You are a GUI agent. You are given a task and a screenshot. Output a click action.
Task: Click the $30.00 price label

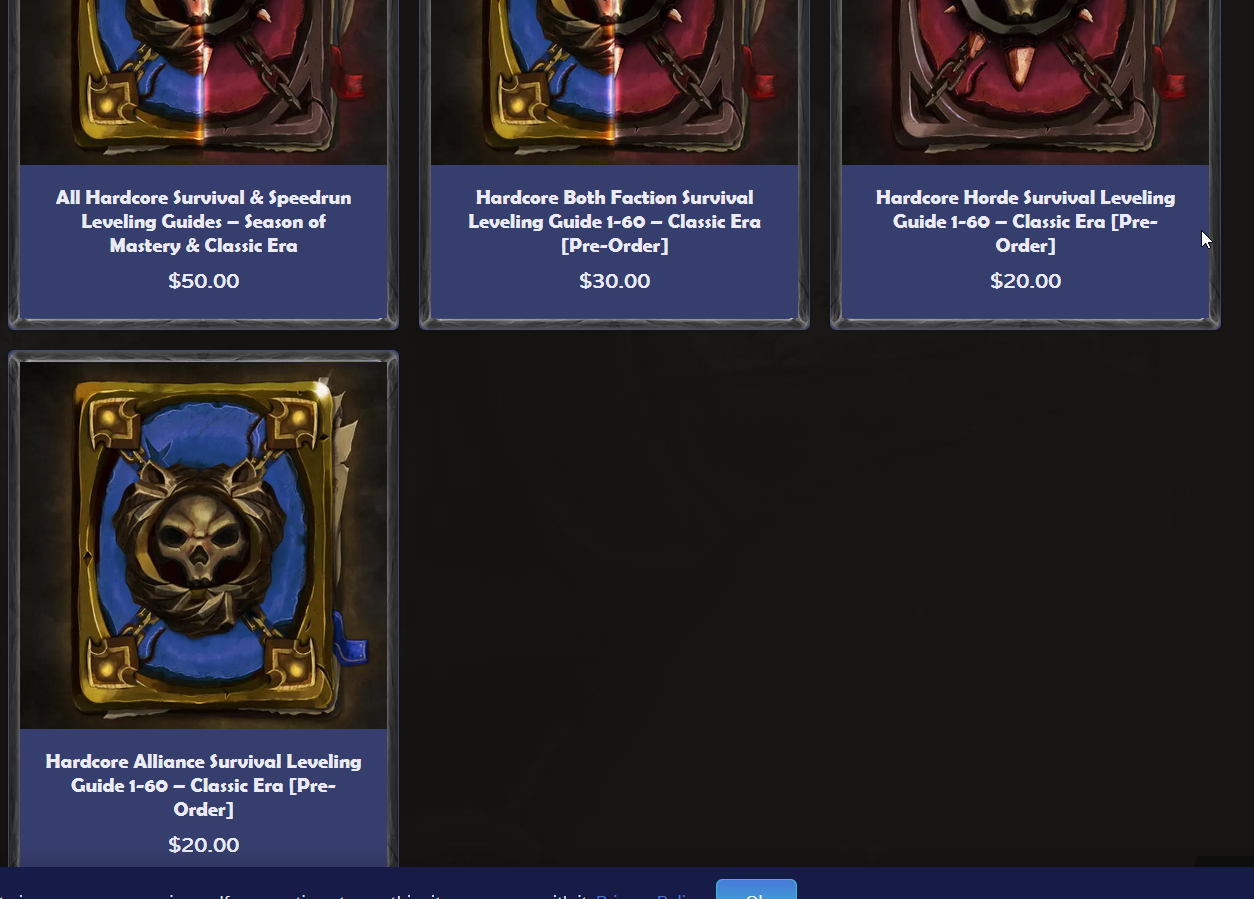tap(614, 281)
